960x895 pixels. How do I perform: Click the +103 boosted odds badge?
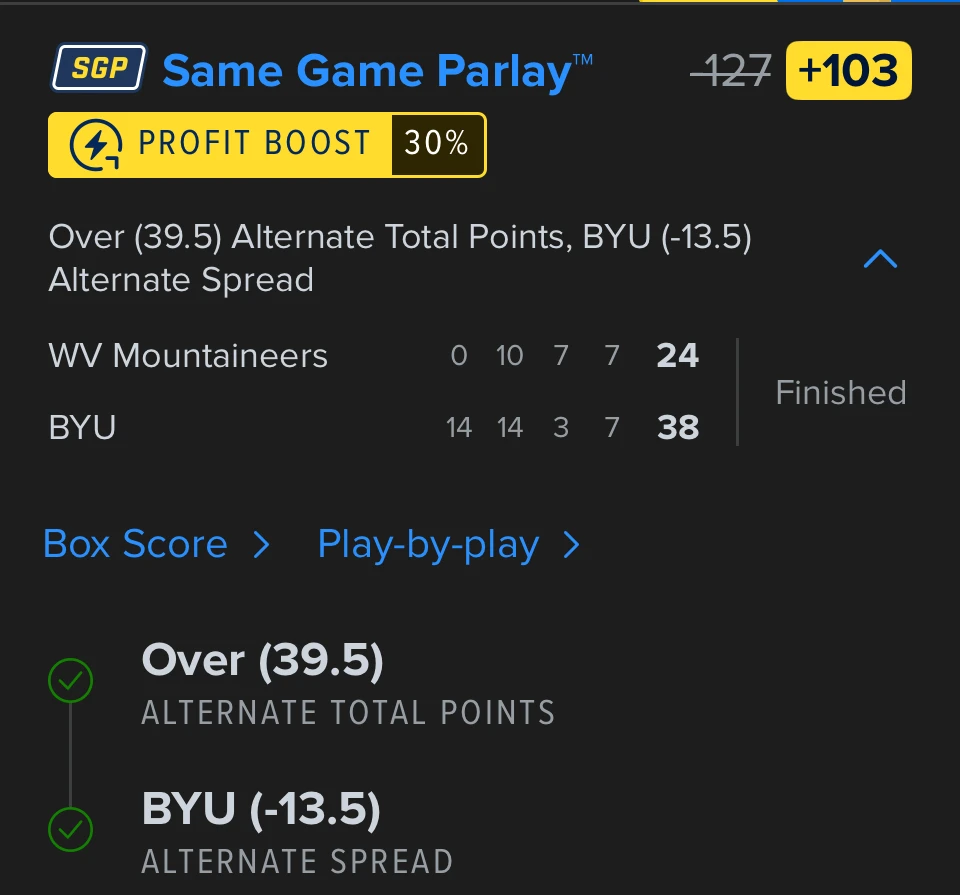point(849,70)
